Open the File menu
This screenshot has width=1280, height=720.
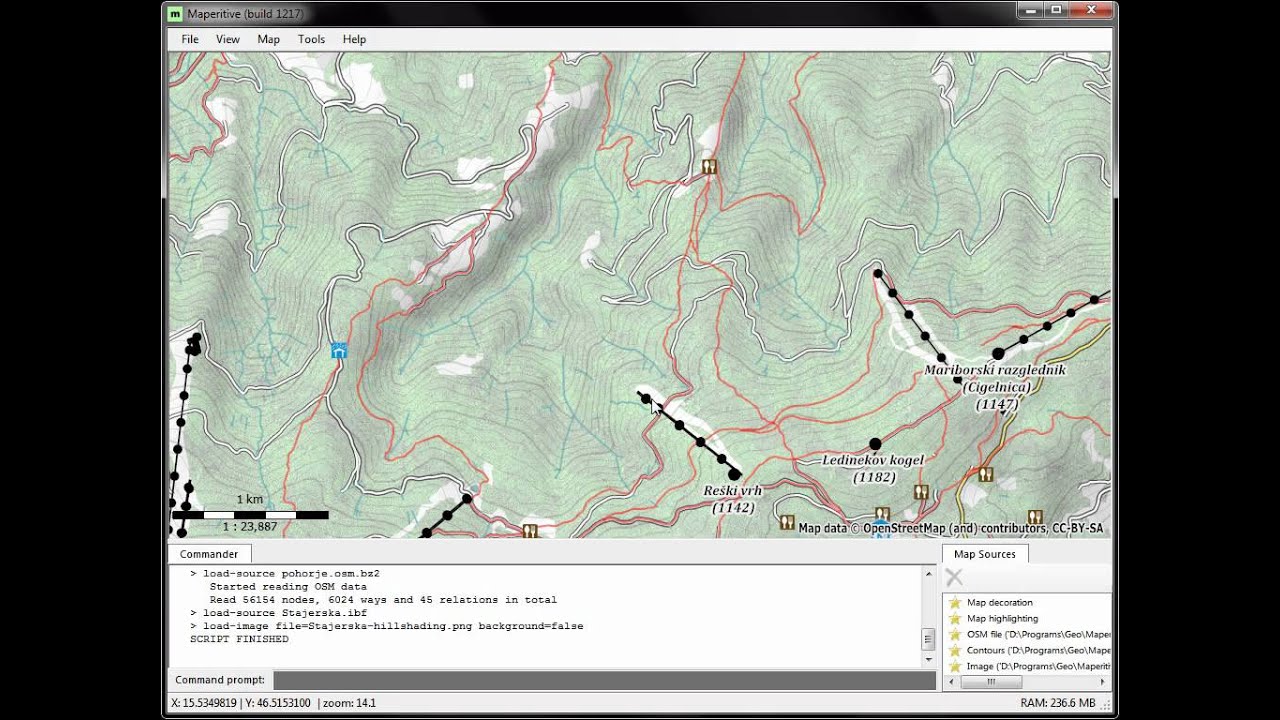[x=190, y=39]
